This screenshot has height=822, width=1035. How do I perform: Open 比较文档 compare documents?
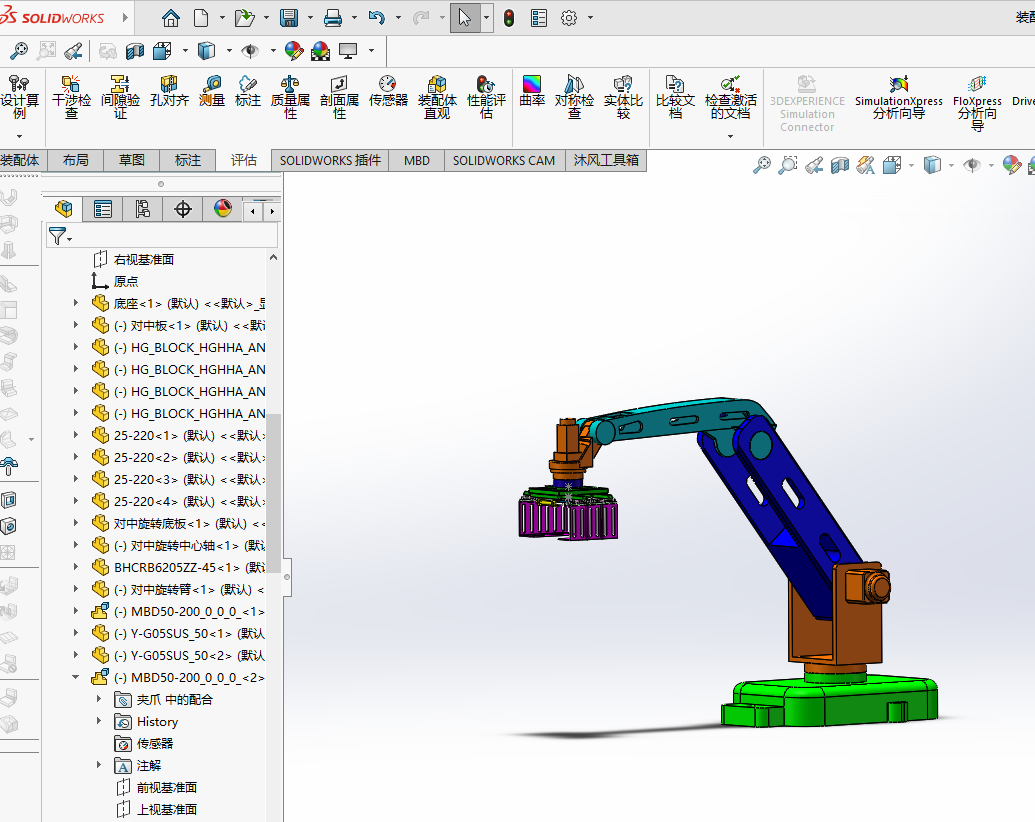[x=675, y=98]
